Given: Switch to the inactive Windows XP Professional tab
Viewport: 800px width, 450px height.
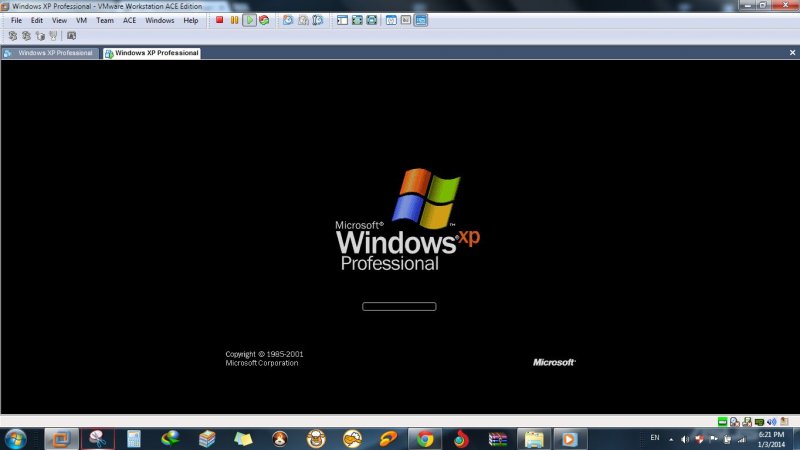Looking at the screenshot, I should [x=50, y=53].
